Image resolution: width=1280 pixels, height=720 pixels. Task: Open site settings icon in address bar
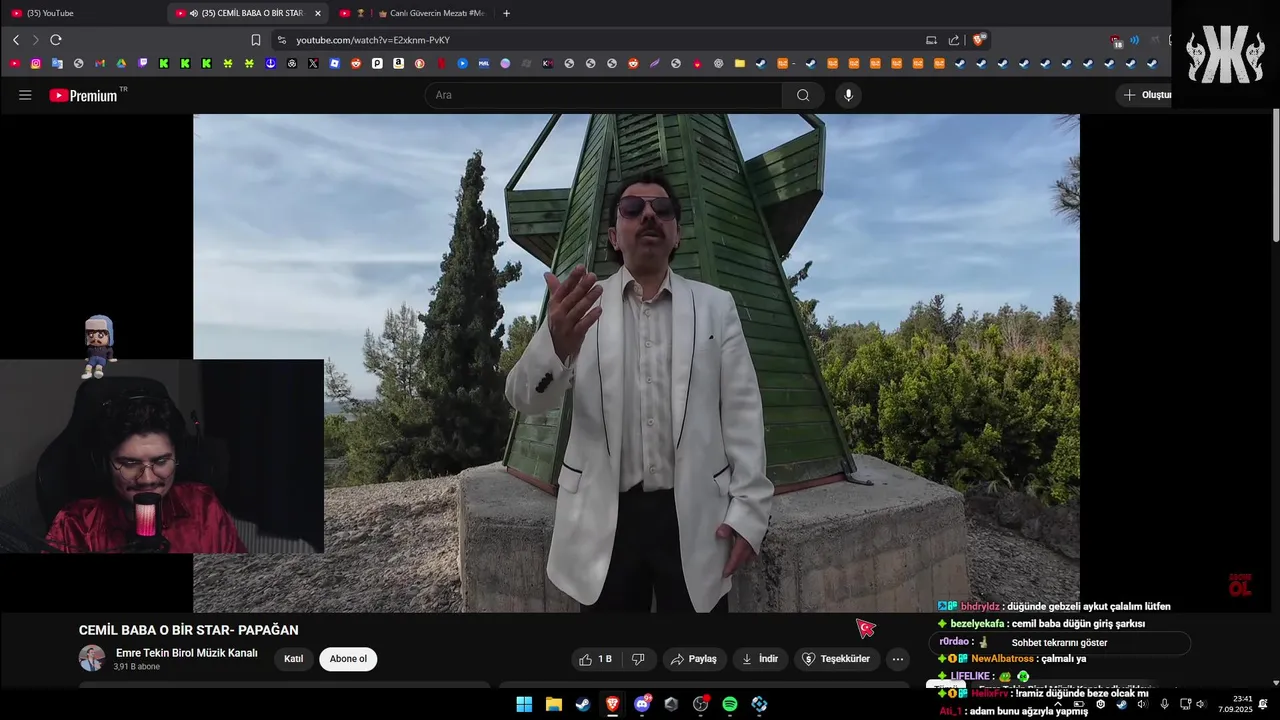(282, 40)
